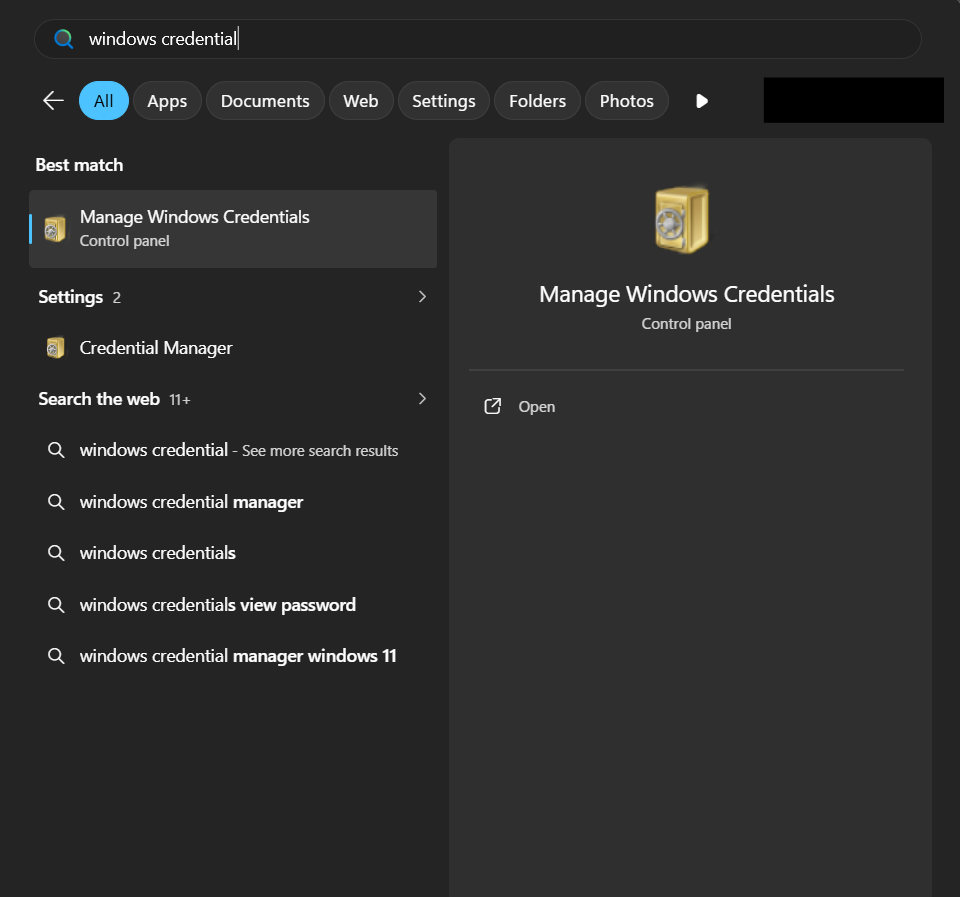
Task: Click magnifier icon beside 'windows credential manager'
Action: (x=56, y=502)
